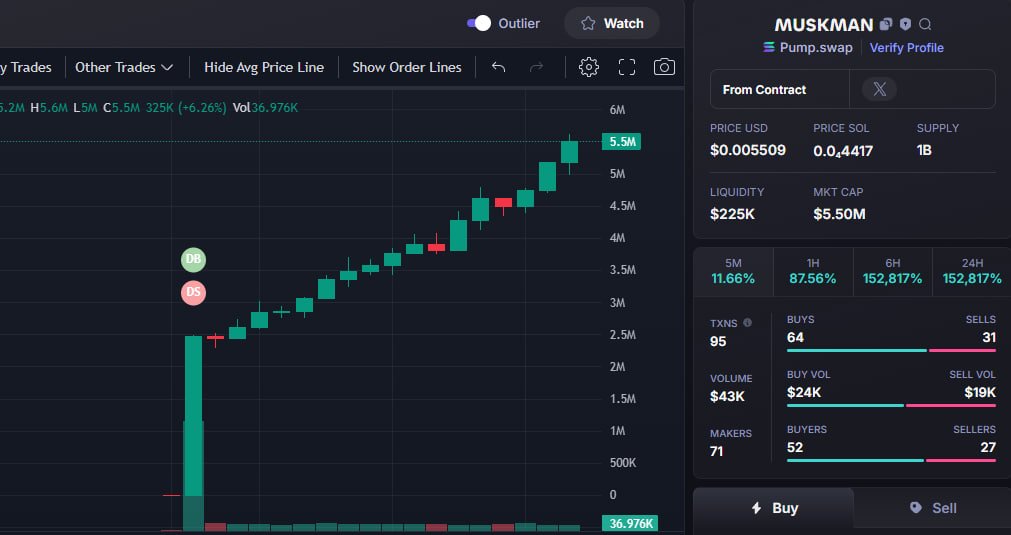The width and height of the screenshot is (1011, 535).
Task: Open chart settings gear icon
Action: 589,67
